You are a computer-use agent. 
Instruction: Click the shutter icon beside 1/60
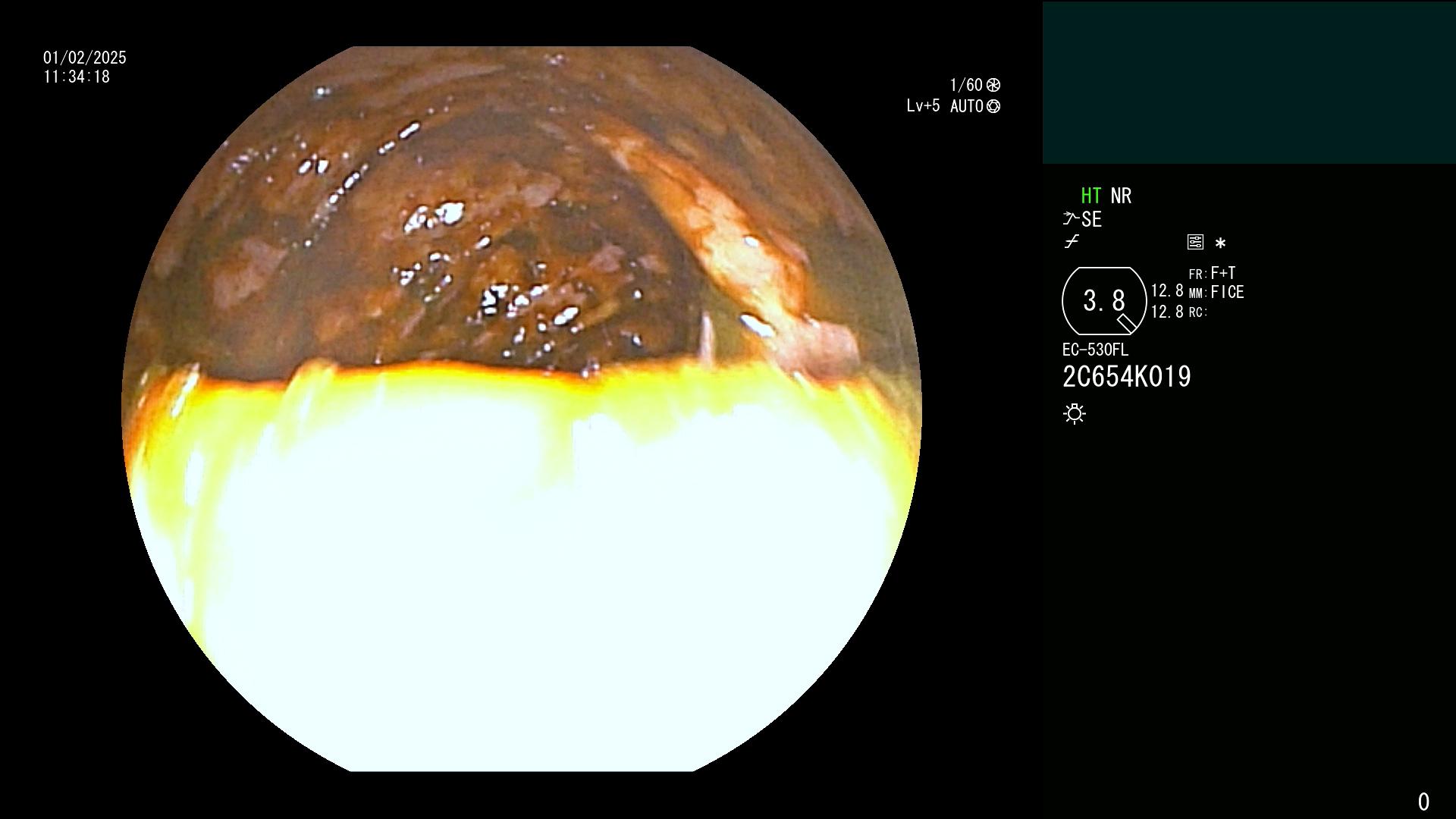point(993,85)
